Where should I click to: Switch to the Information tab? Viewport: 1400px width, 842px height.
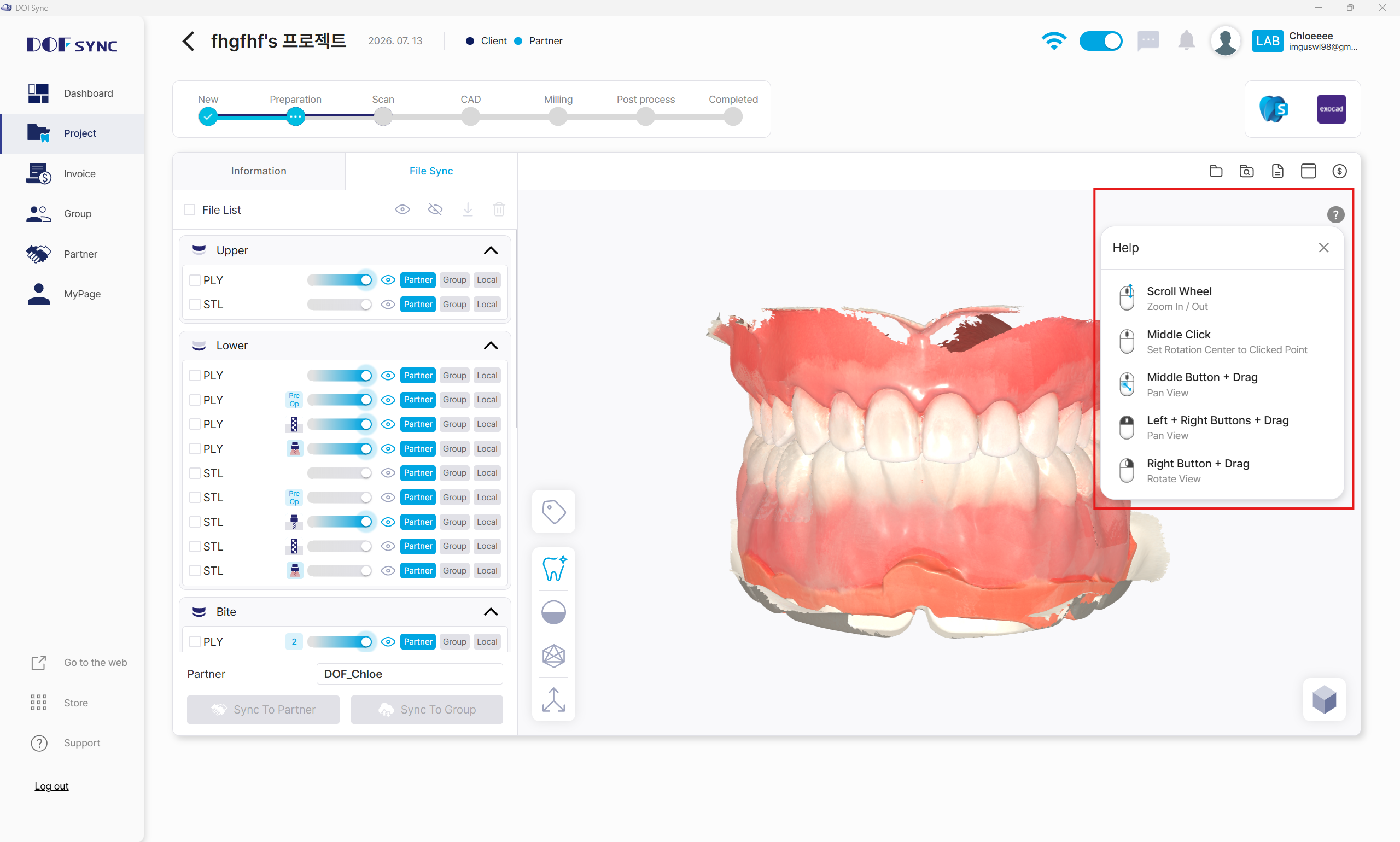click(x=258, y=171)
